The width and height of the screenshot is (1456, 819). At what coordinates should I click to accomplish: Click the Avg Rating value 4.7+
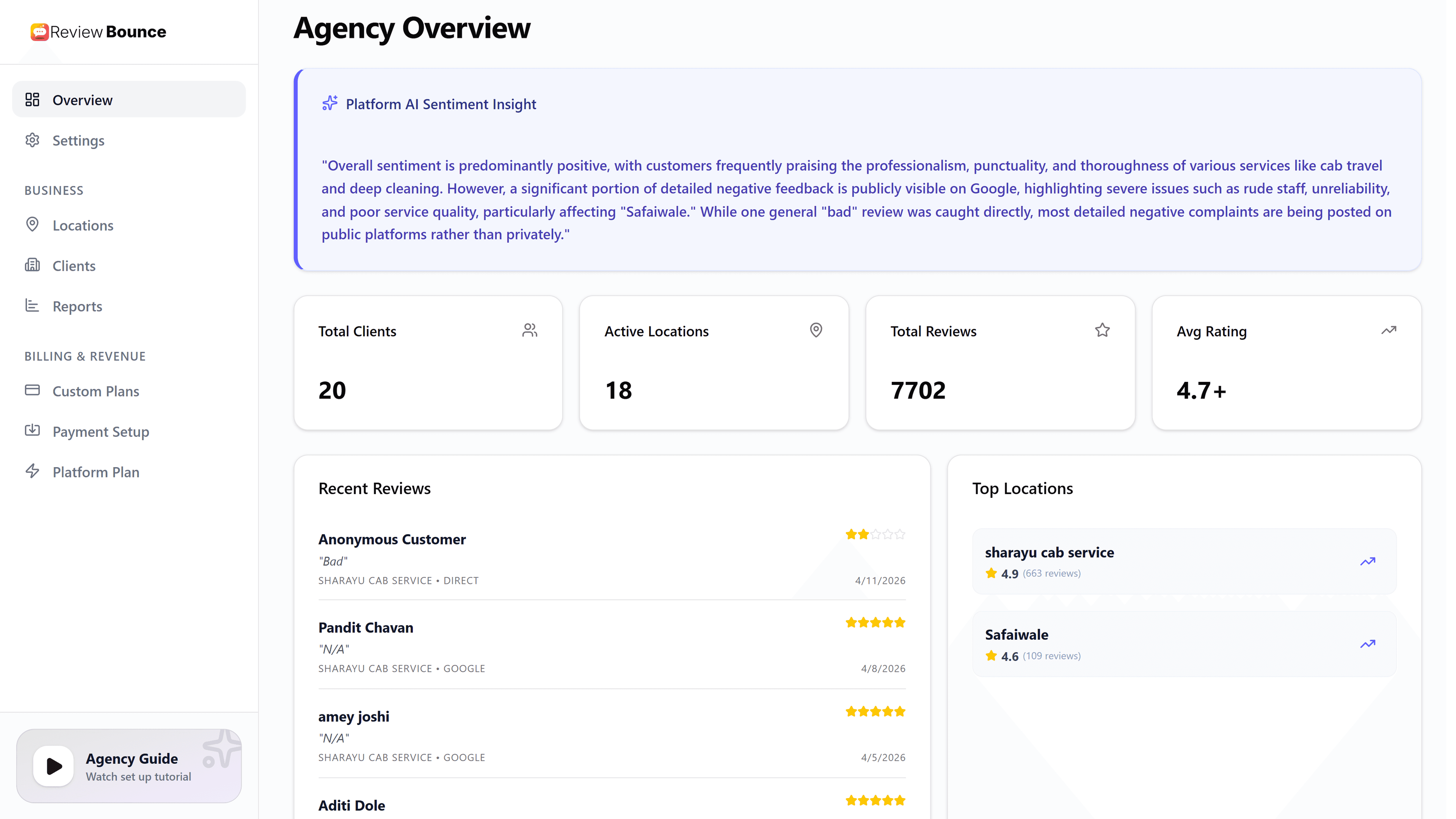(1202, 391)
